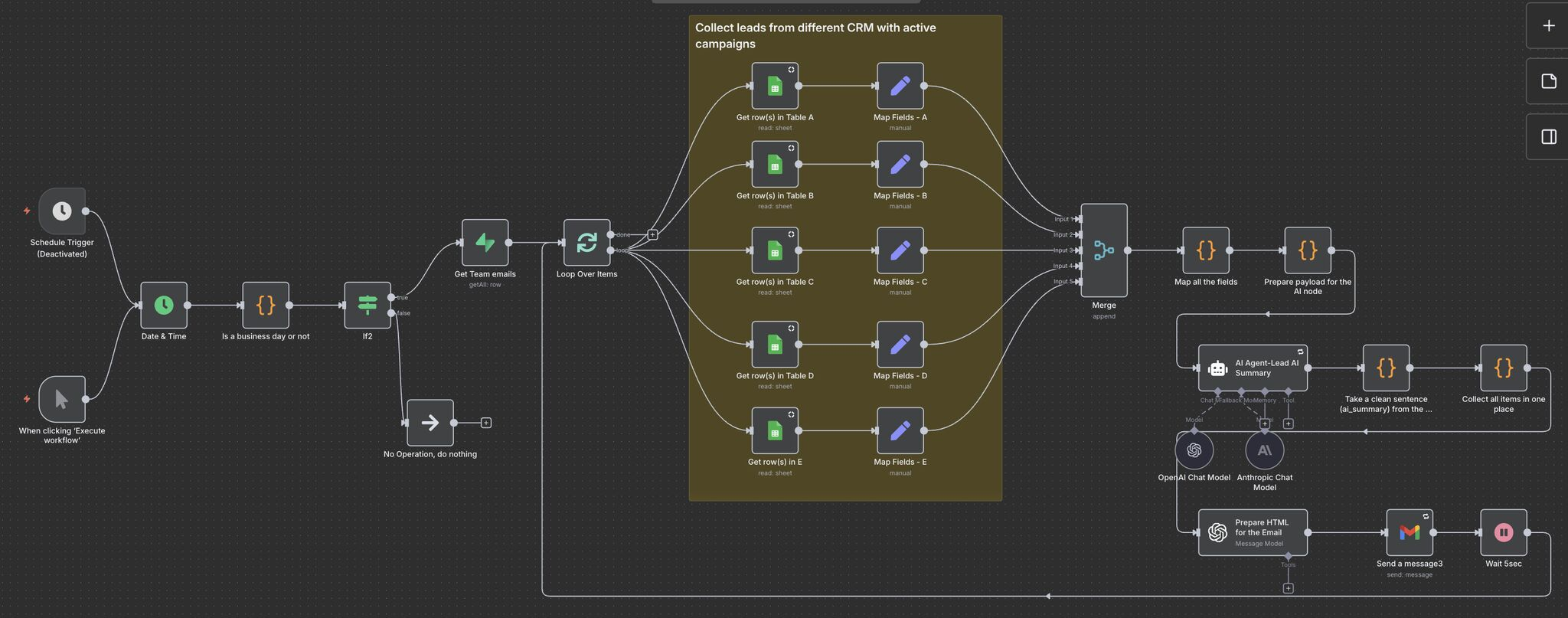Screen dimensions: 1568x618
Task: Add a tool to the AI Agent
Action: tap(1289, 423)
